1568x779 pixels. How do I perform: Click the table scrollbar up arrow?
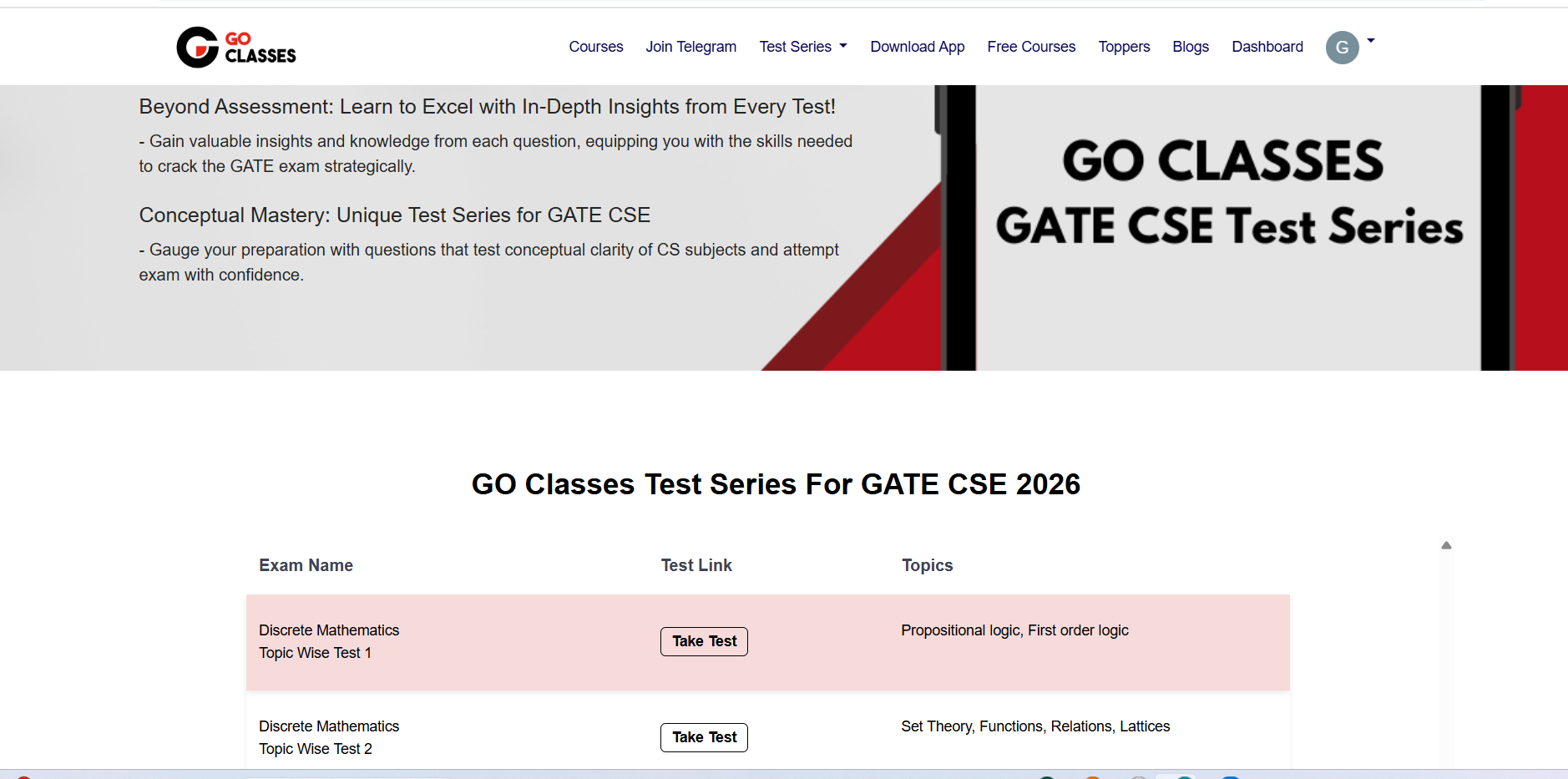pyautogui.click(x=1446, y=545)
